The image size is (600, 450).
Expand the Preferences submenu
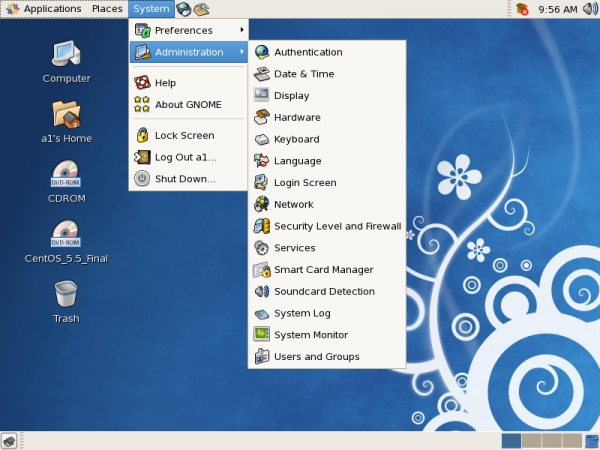189,30
